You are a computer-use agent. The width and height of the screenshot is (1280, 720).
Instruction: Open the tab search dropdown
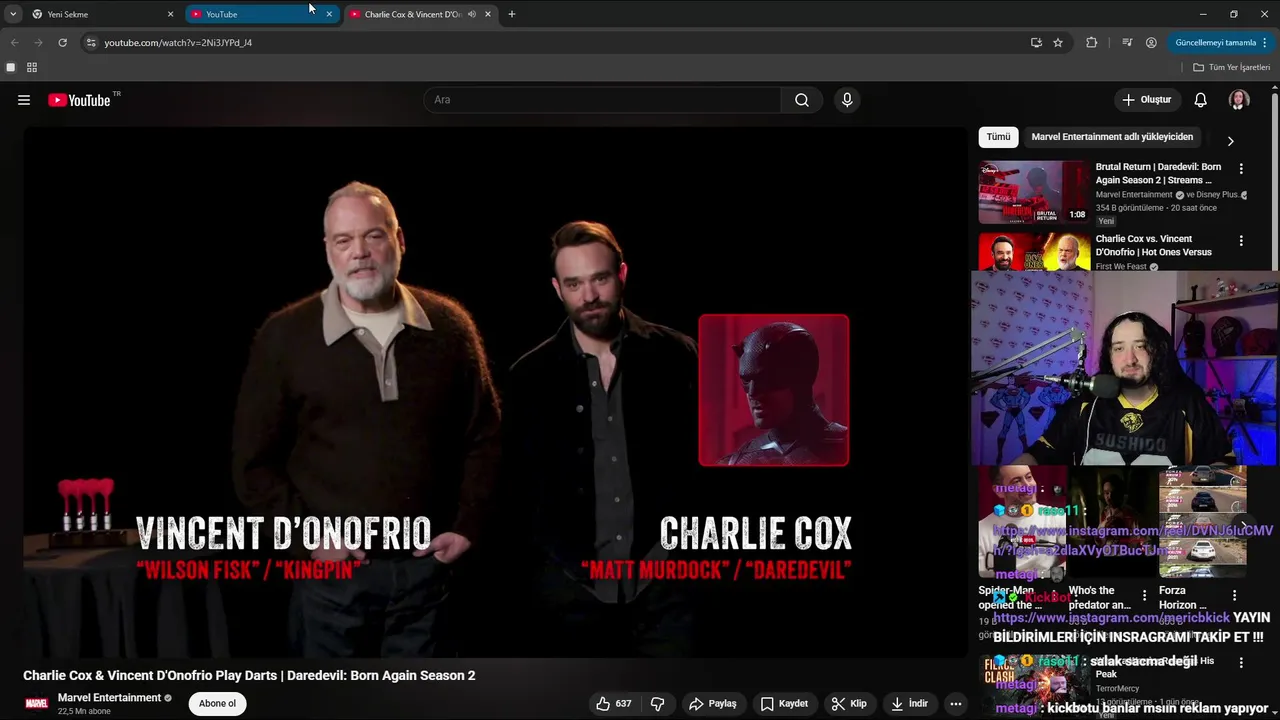[13, 14]
